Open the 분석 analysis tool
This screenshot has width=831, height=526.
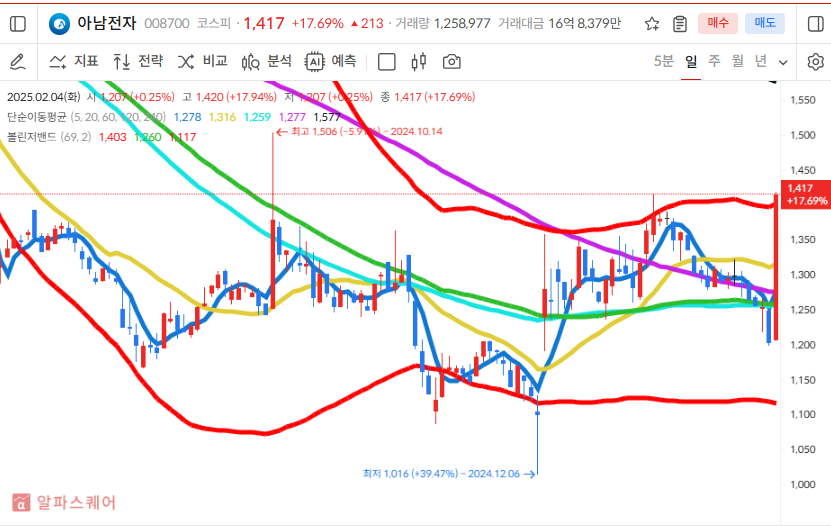[267, 61]
